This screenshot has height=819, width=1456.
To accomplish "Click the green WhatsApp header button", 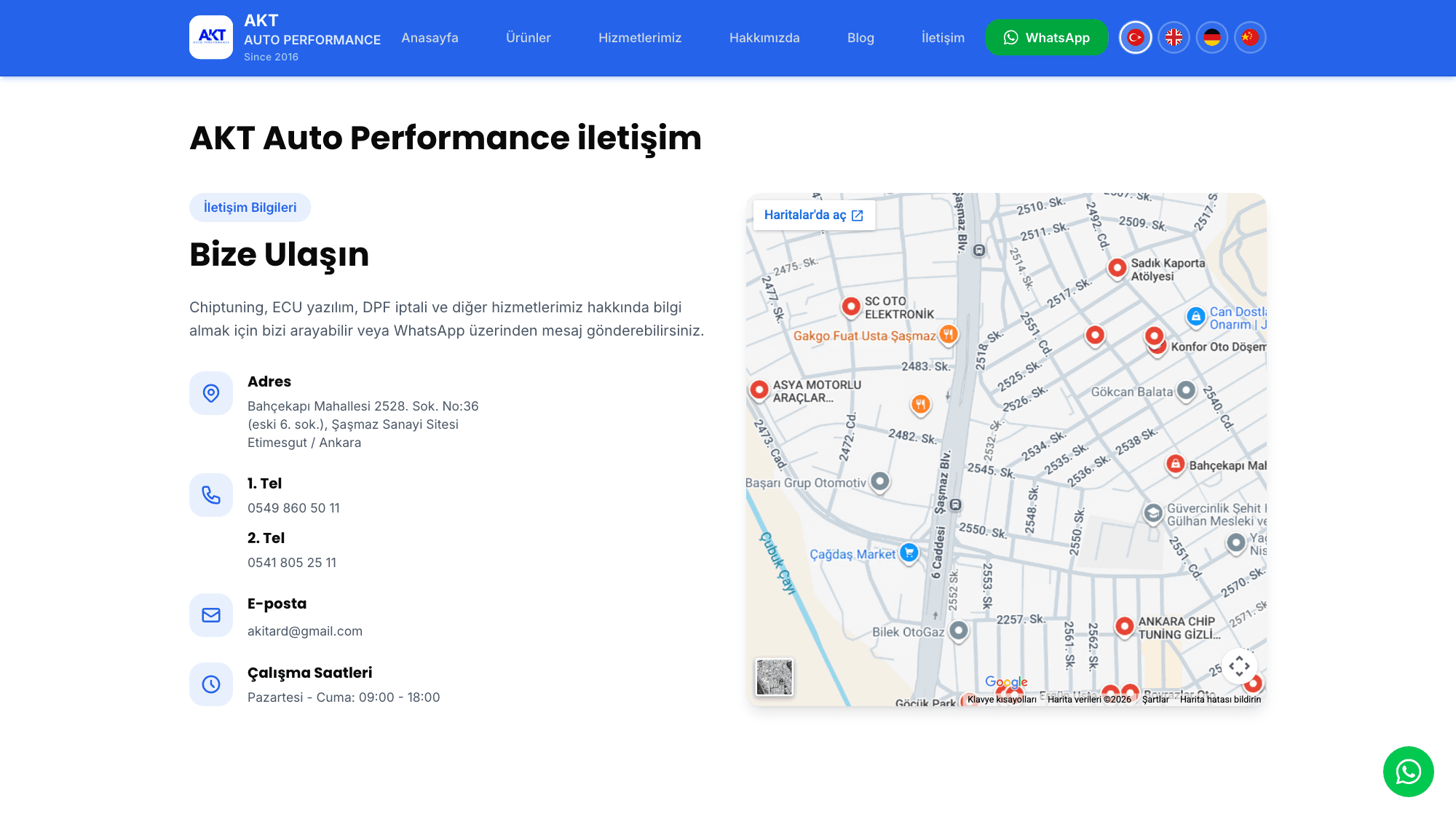I will (x=1046, y=37).
